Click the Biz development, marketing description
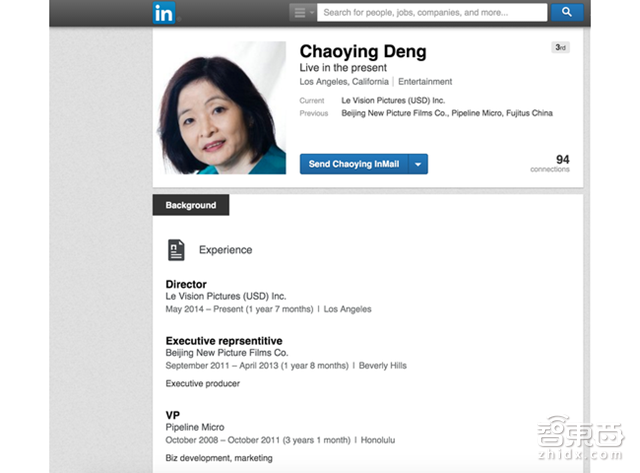 pos(219,458)
